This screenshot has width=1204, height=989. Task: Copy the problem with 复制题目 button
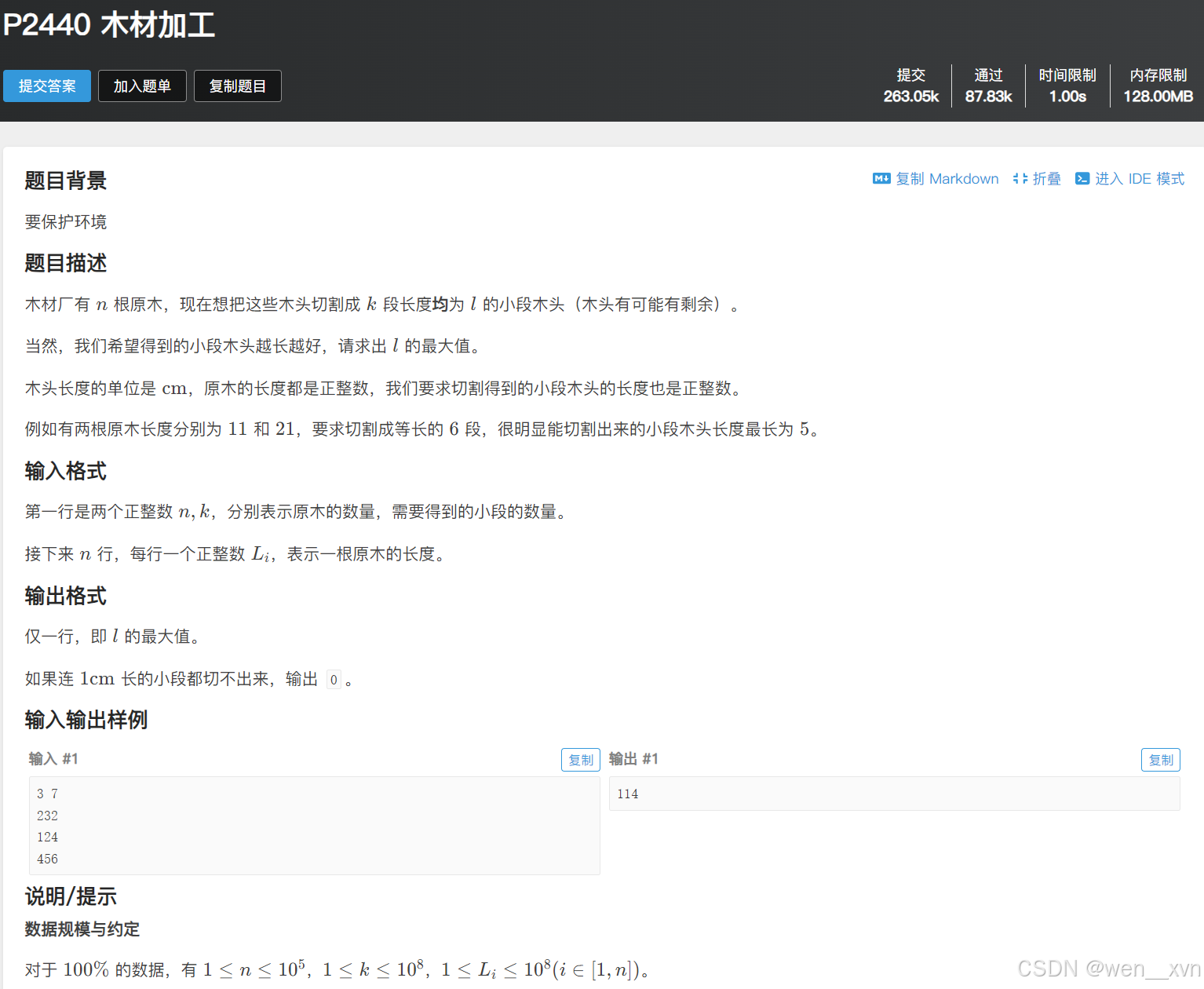(x=237, y=86)
